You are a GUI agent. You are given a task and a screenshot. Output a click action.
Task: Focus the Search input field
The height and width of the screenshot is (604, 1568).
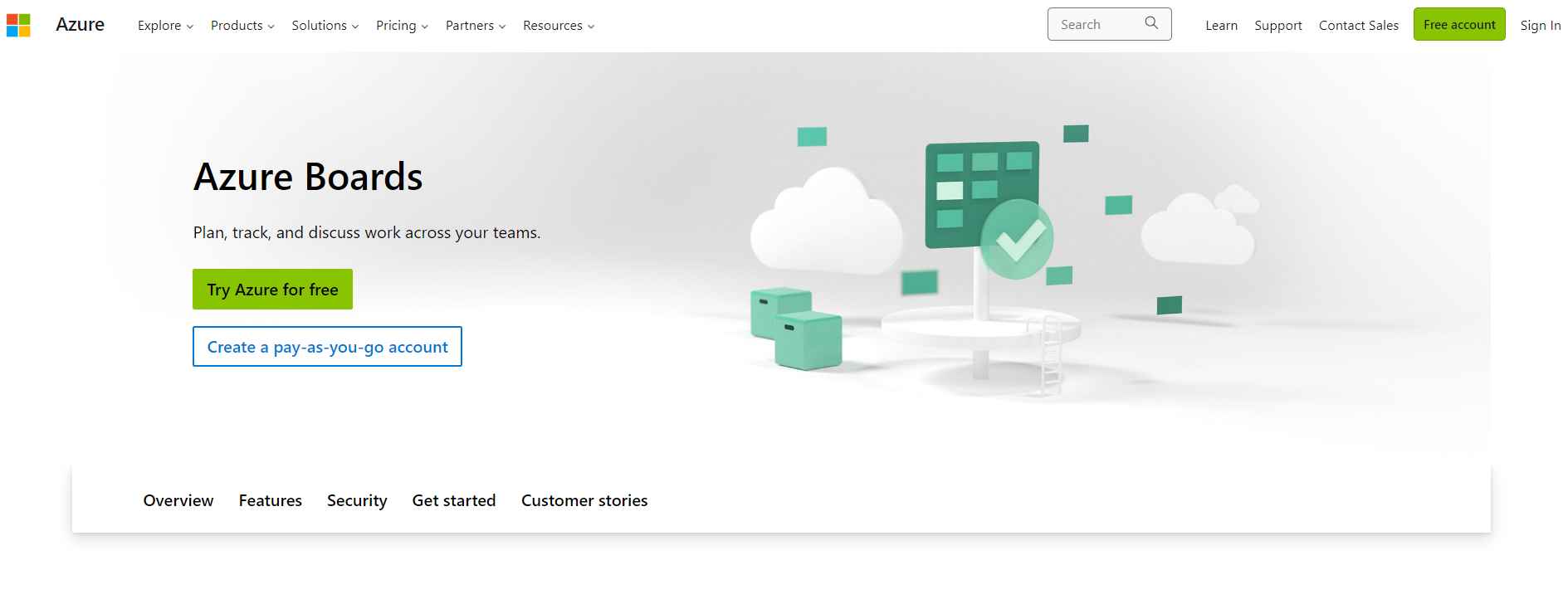click(x=1109, y=24)
